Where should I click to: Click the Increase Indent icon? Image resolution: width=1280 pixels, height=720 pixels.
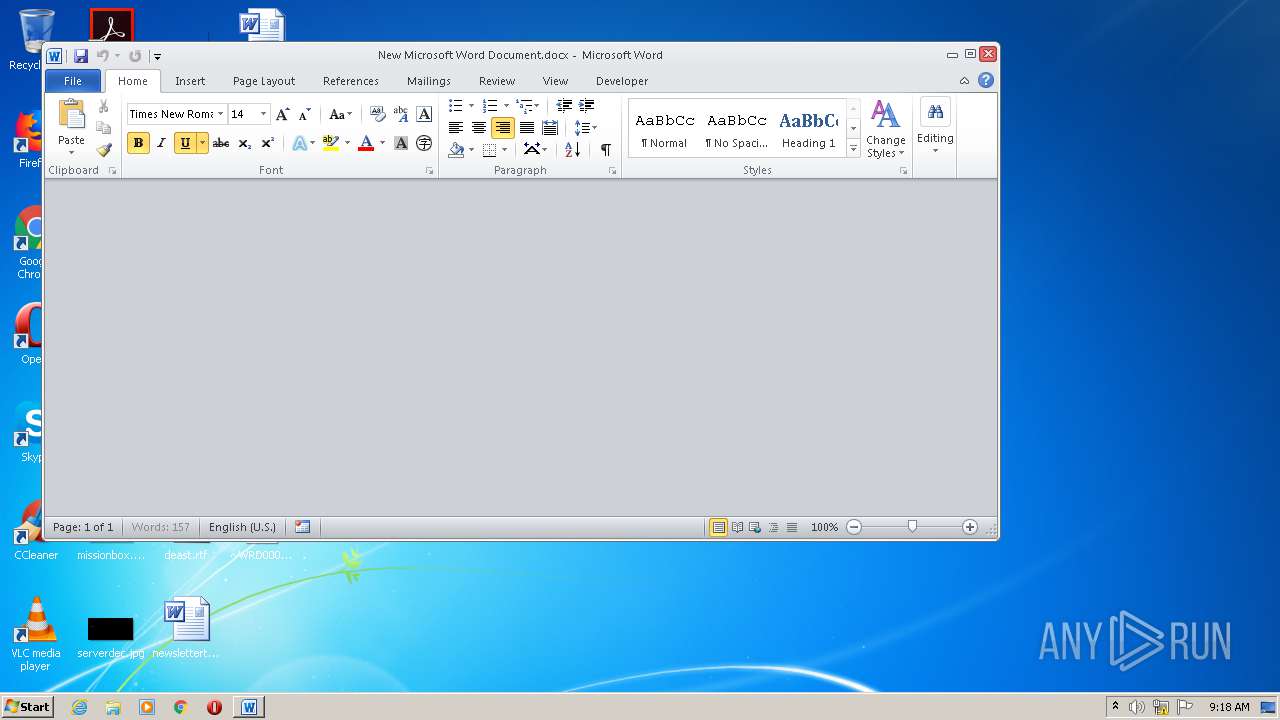[587, 106]
